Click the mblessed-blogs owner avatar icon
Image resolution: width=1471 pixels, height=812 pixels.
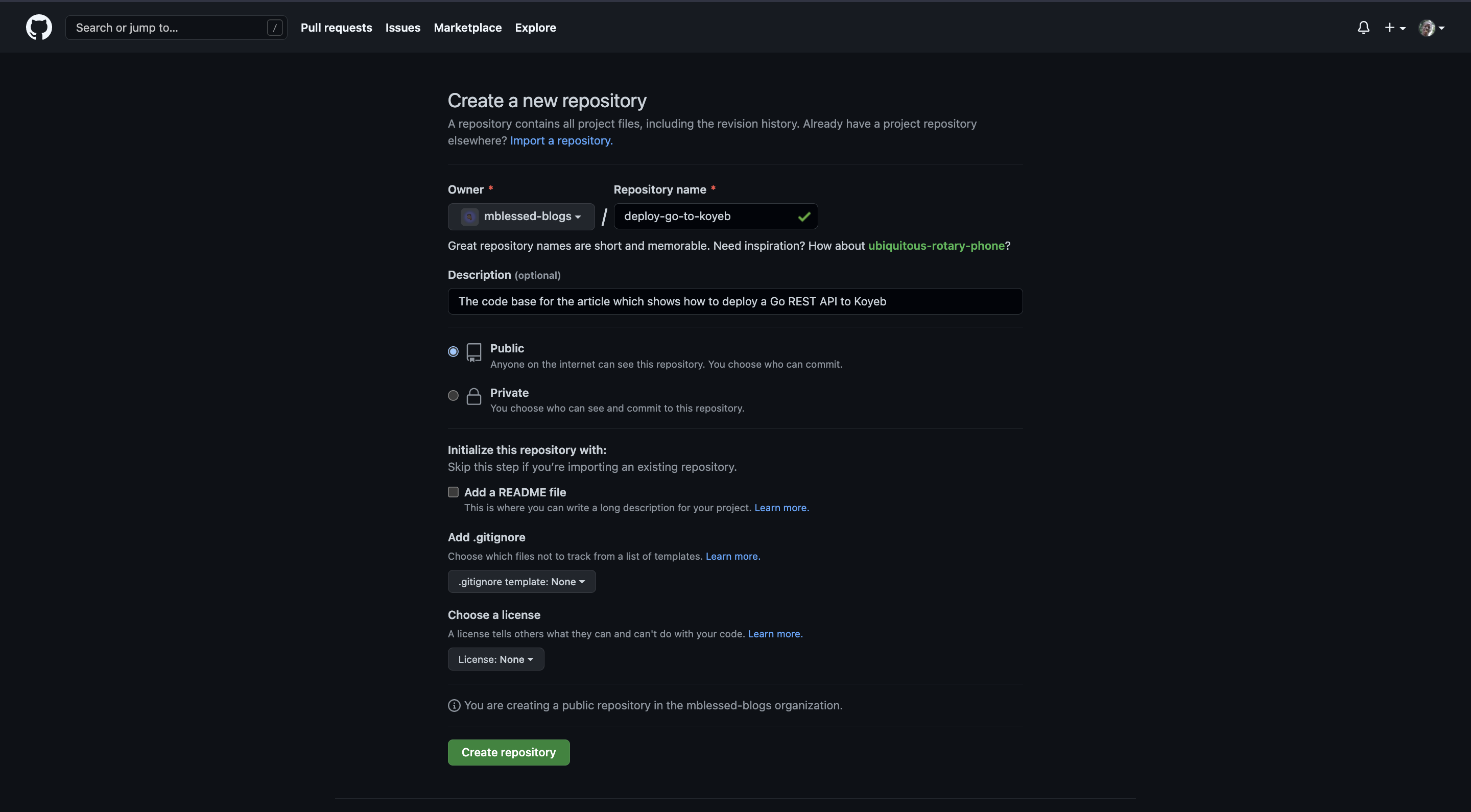pos(469,217)
